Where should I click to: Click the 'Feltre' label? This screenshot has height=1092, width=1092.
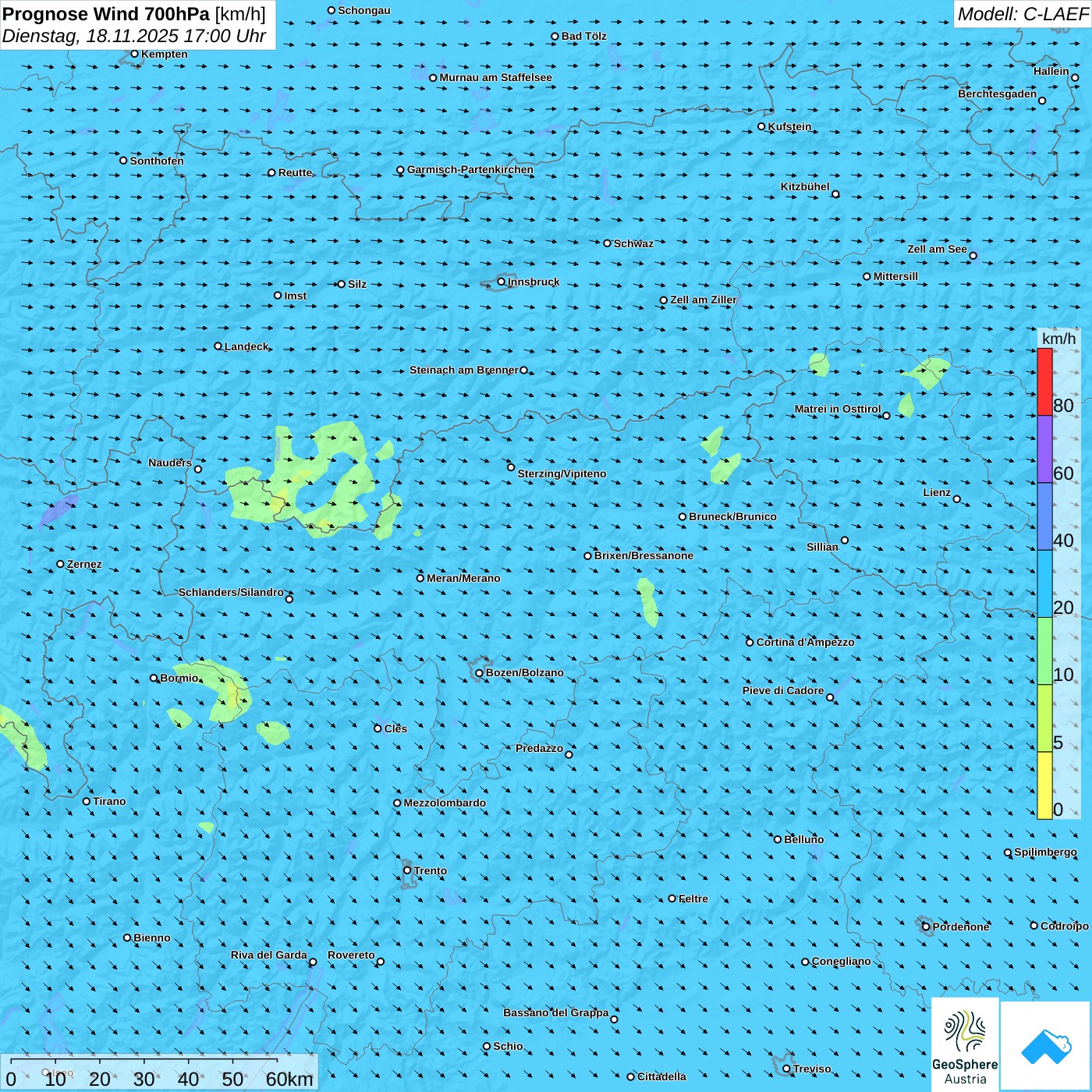(x=693, y=899)
